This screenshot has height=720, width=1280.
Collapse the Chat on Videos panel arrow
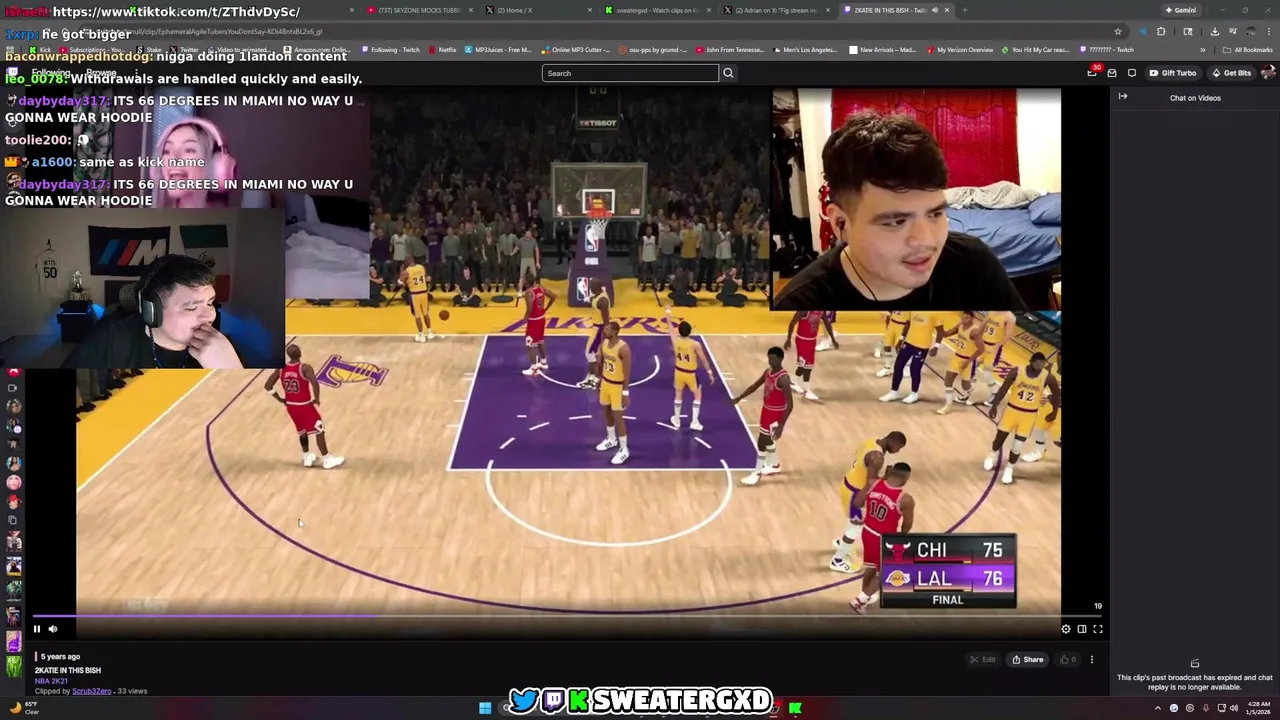(x=1123, y=97)
